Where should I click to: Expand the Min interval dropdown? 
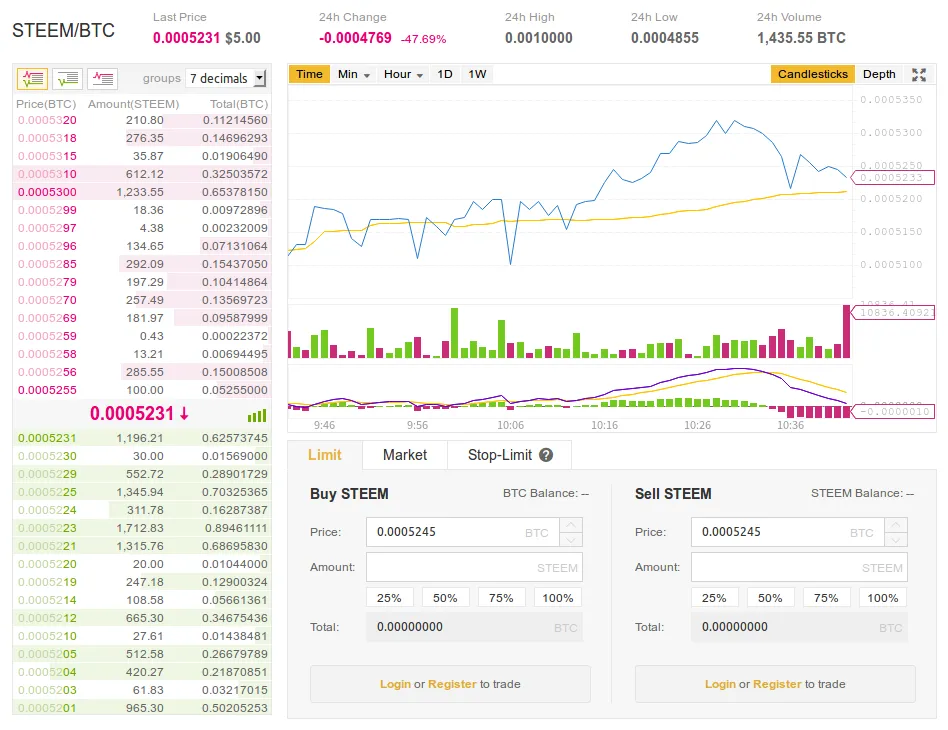click(354, 74)
